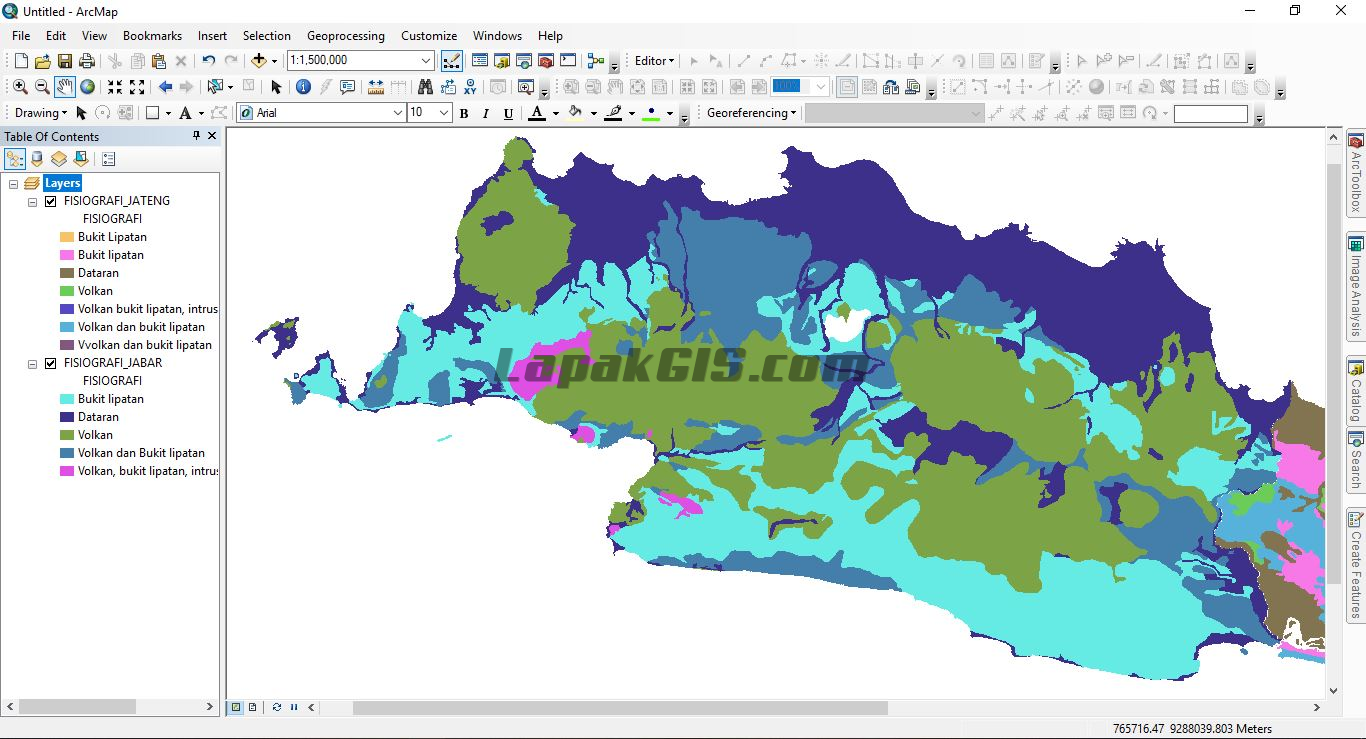Toggle visibility of FISIOGRAFI_JABAR layer
The height and width of the screenshot is (739, 1366).
50,363
